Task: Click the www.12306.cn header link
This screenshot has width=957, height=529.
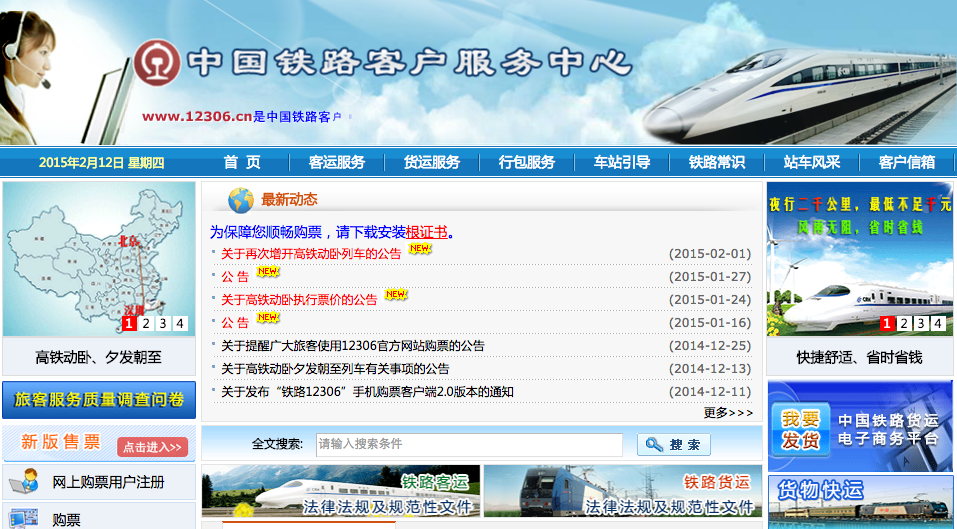Action: pos(197,117)
